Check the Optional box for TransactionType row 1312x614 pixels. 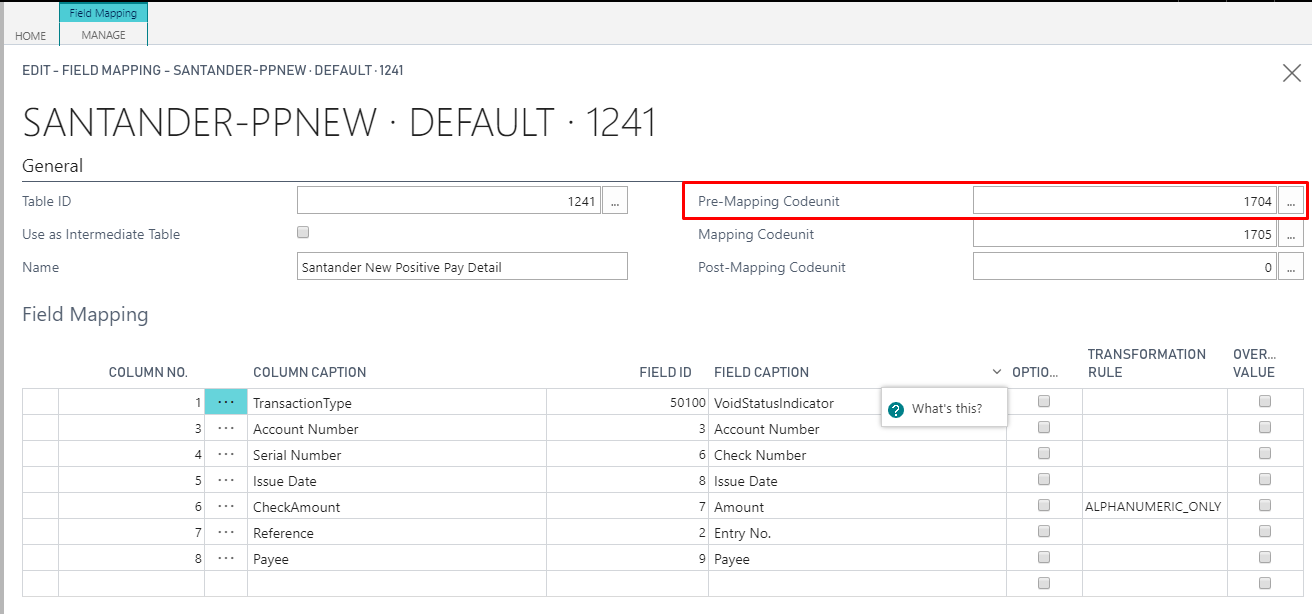pos(1044,401)
